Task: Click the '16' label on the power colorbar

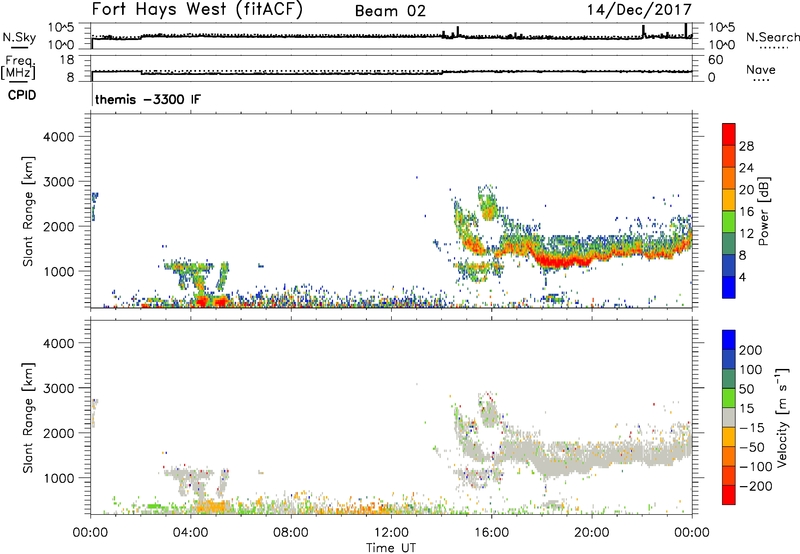Action: [x=746, y=211]
